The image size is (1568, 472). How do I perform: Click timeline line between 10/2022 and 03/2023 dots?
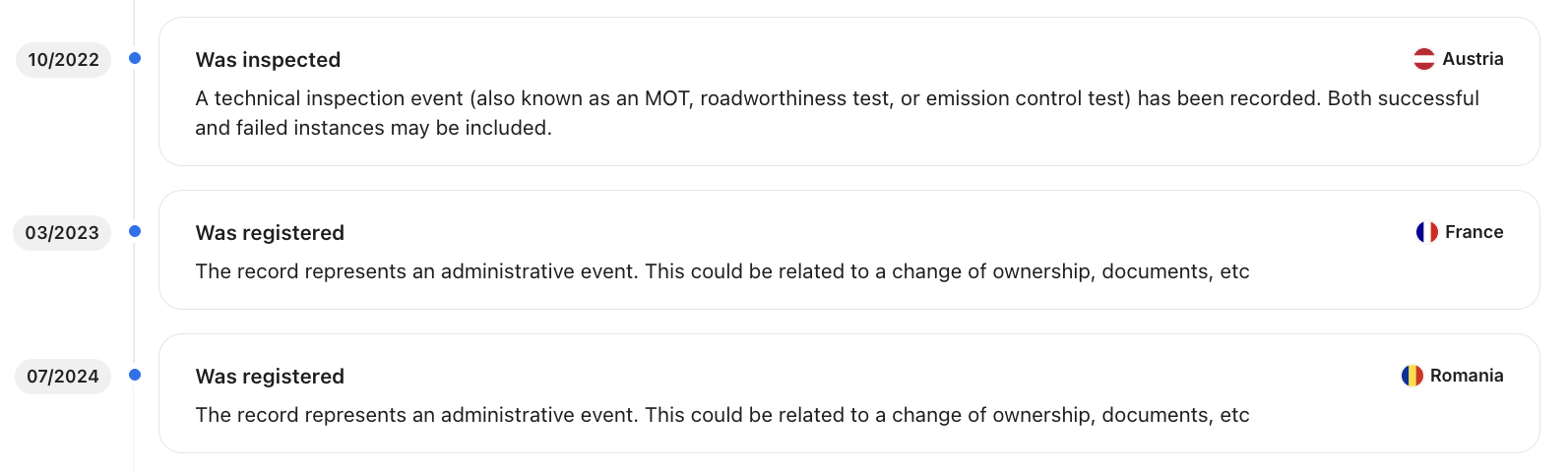pyautogui.click(x=135, y=145)
